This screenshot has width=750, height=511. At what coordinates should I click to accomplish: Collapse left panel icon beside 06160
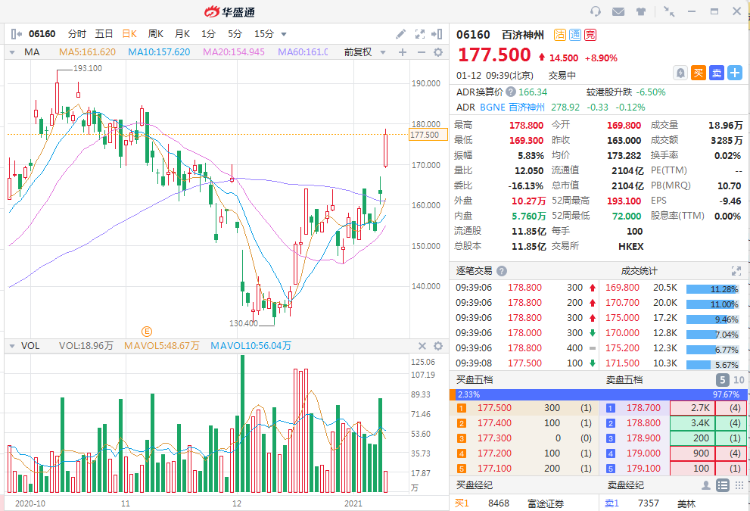(x=16, y=34)
